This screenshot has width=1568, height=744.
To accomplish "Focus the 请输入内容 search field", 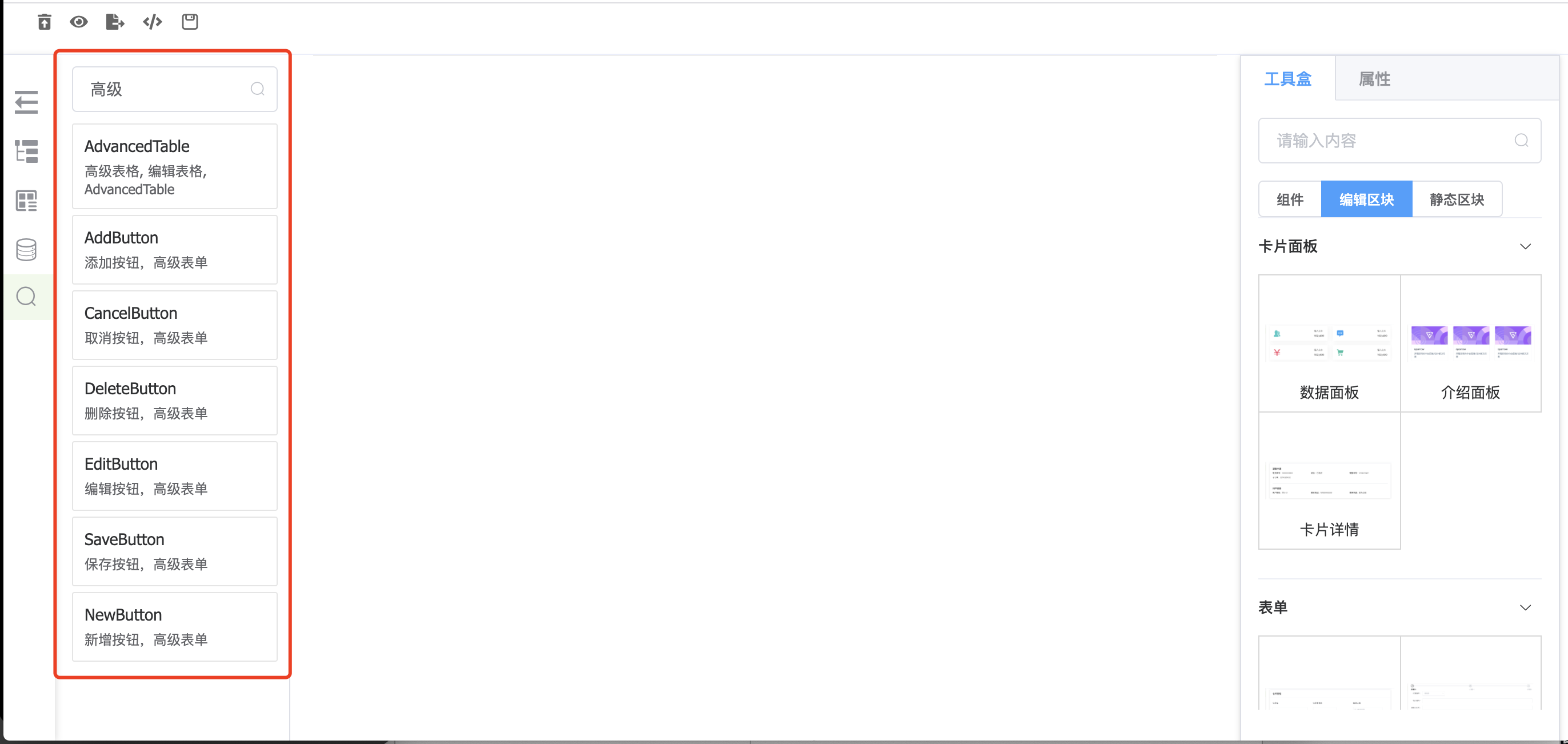I will (1399, 141).
